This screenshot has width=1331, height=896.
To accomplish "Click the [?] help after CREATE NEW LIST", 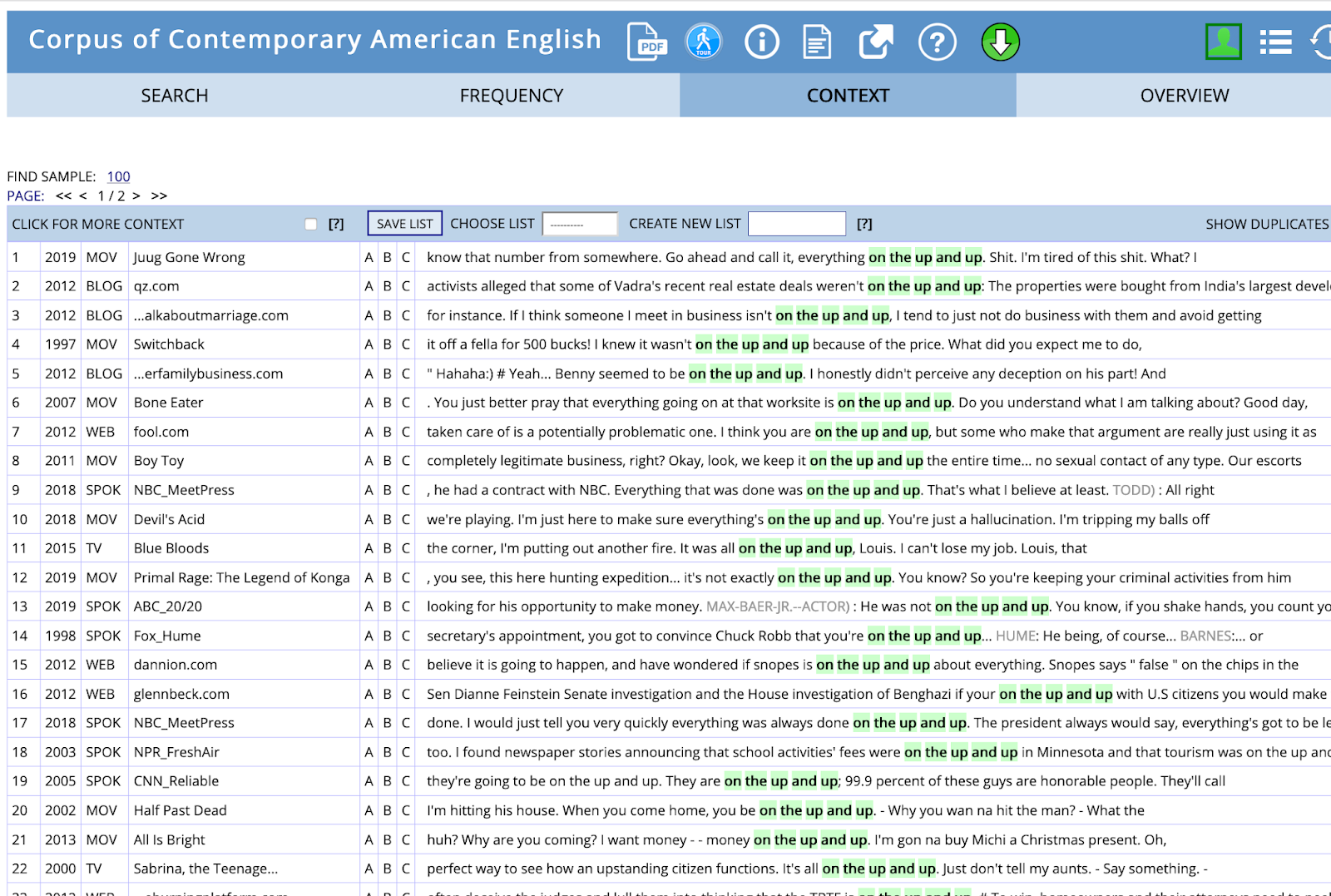I will tap(865, 224).
